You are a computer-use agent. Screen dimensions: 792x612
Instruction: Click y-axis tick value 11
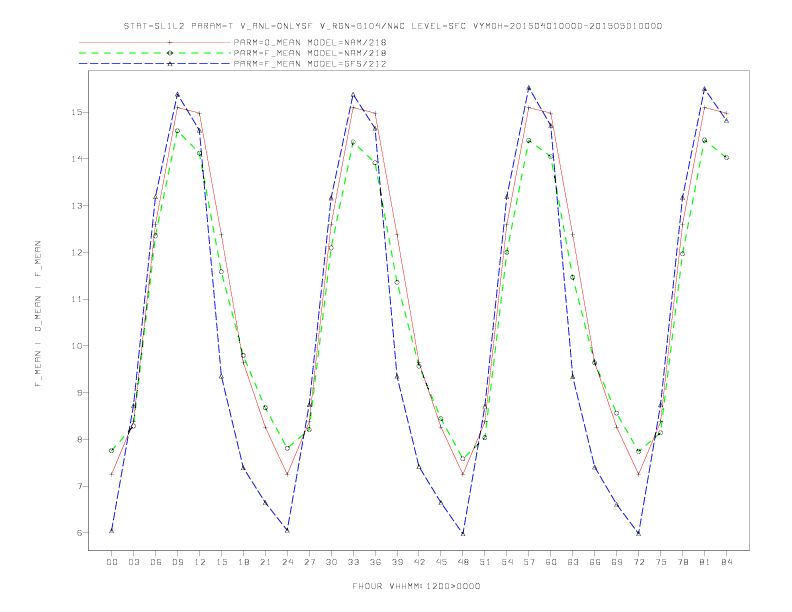pyautogui.click(x=77, y=299)
